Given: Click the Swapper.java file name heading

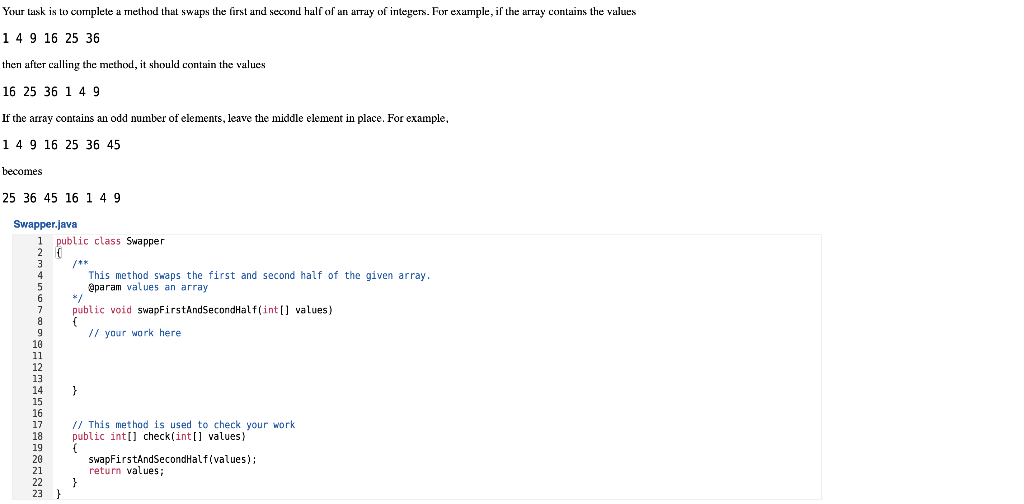Looking at the screenshot, I should pyautogui.click(x=45, y=224).
